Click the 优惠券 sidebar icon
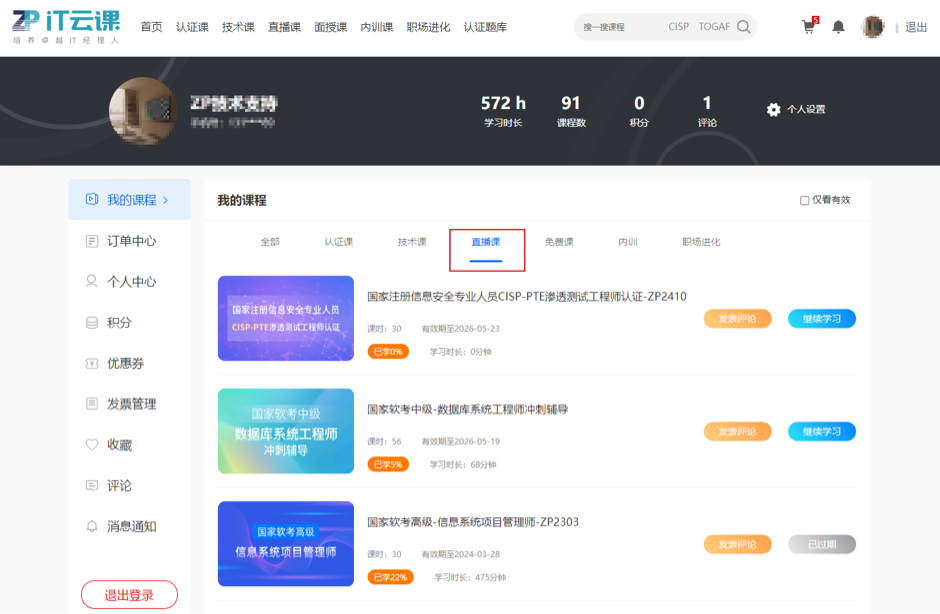This screenshot has height=614, width=940. point(91,364)
